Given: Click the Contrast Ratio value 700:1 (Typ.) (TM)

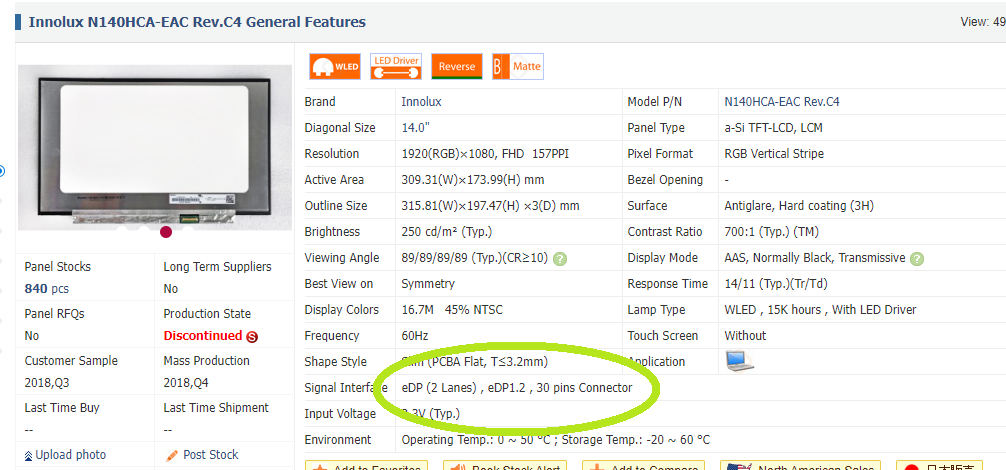Looking at the screenshot, I should (771, 231).
